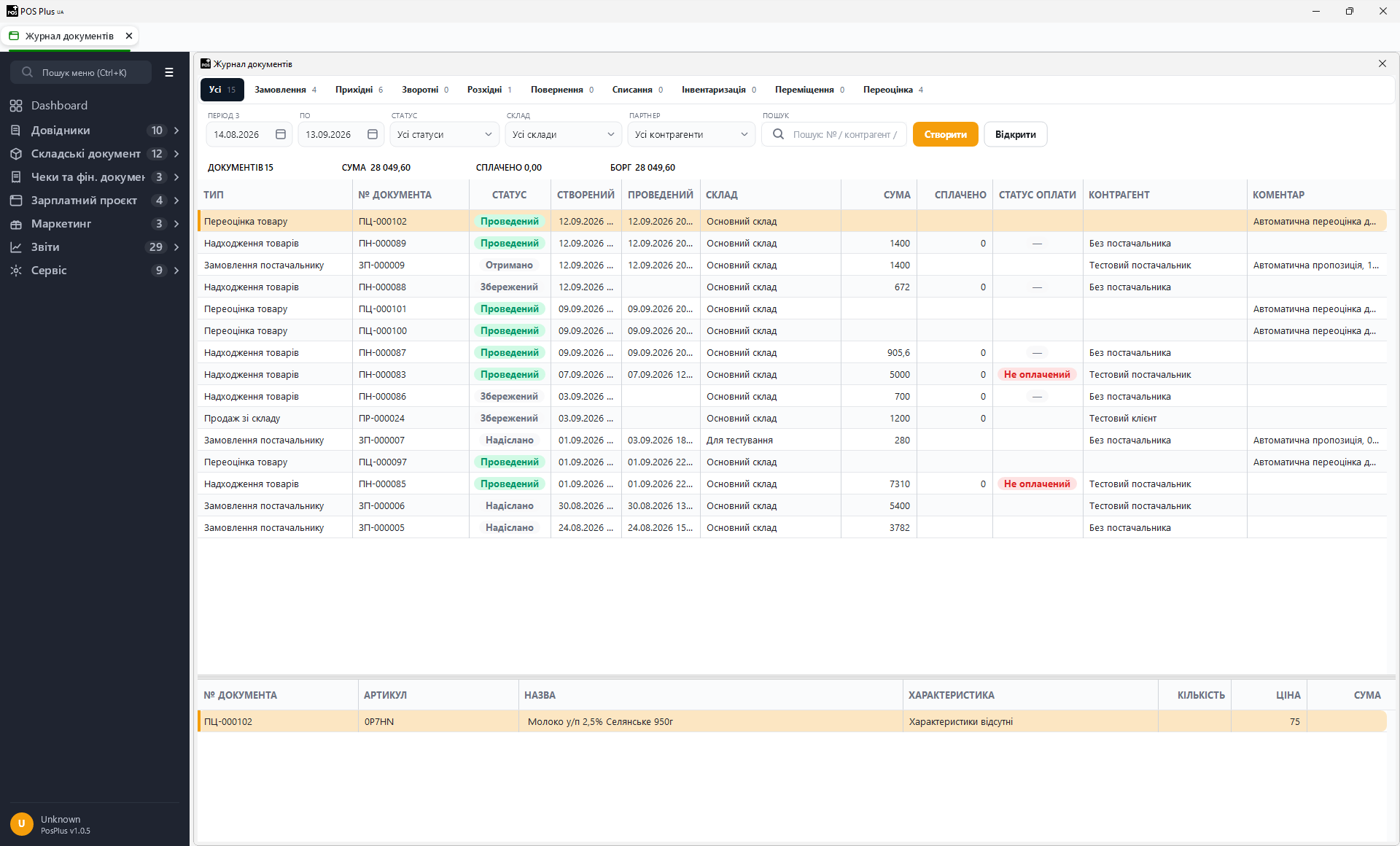Select the row with document ЗП-000005
1400x846 pixels.
(792, 527)
